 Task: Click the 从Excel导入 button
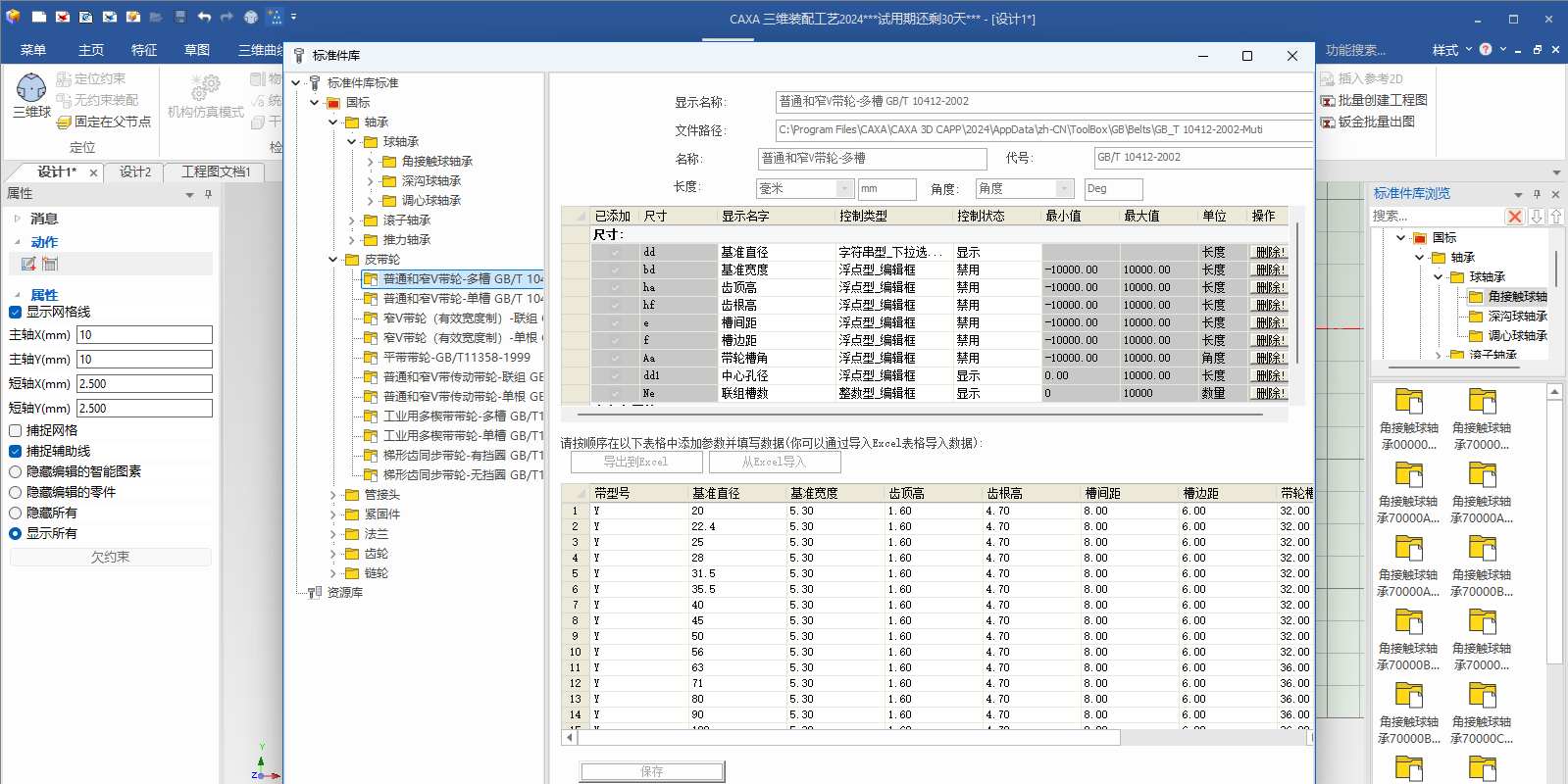(x=774, y=462)
